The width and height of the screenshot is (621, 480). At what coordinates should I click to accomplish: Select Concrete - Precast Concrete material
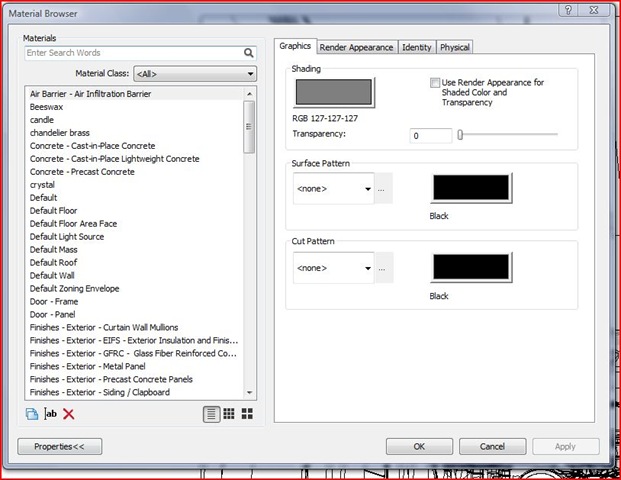tap(135, 172)
